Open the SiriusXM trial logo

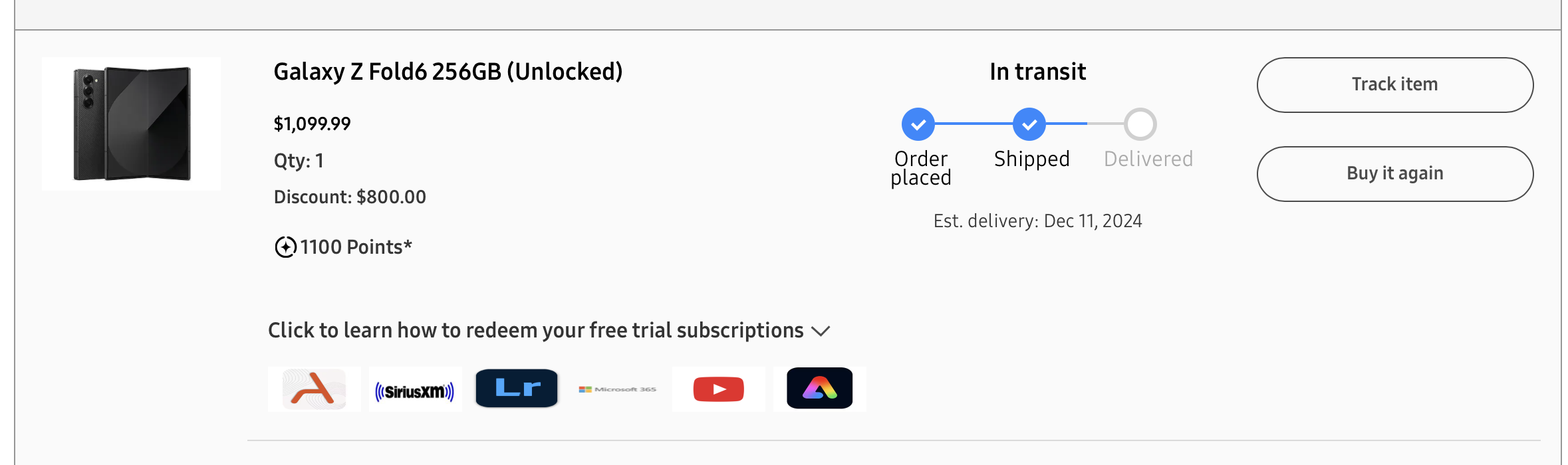tap(415, 389)
